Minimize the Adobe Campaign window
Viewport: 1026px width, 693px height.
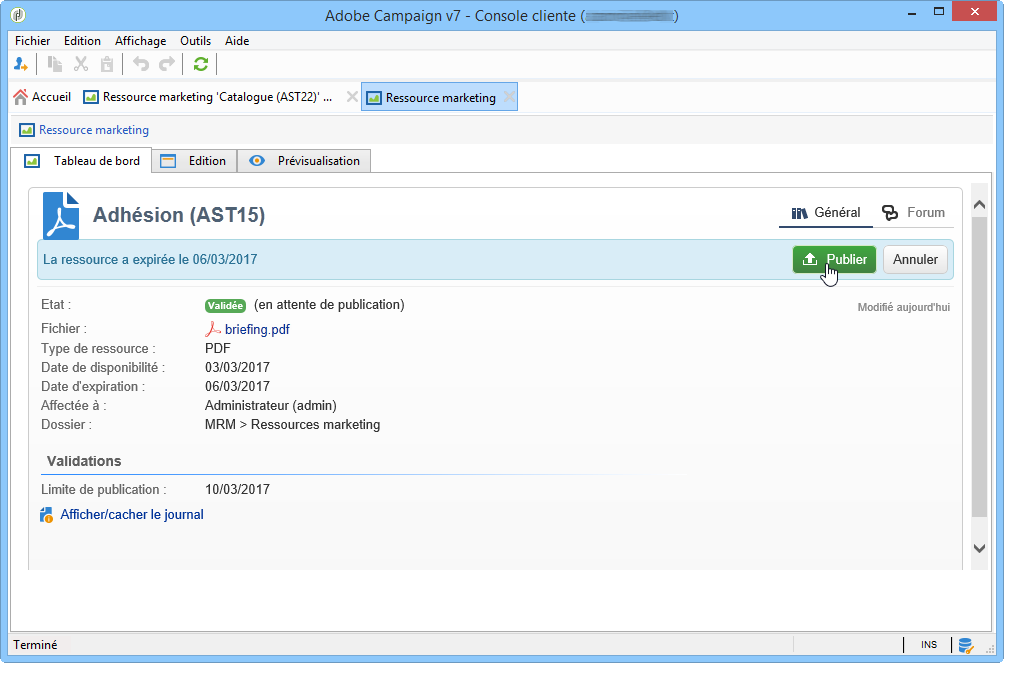coord(911,12)
